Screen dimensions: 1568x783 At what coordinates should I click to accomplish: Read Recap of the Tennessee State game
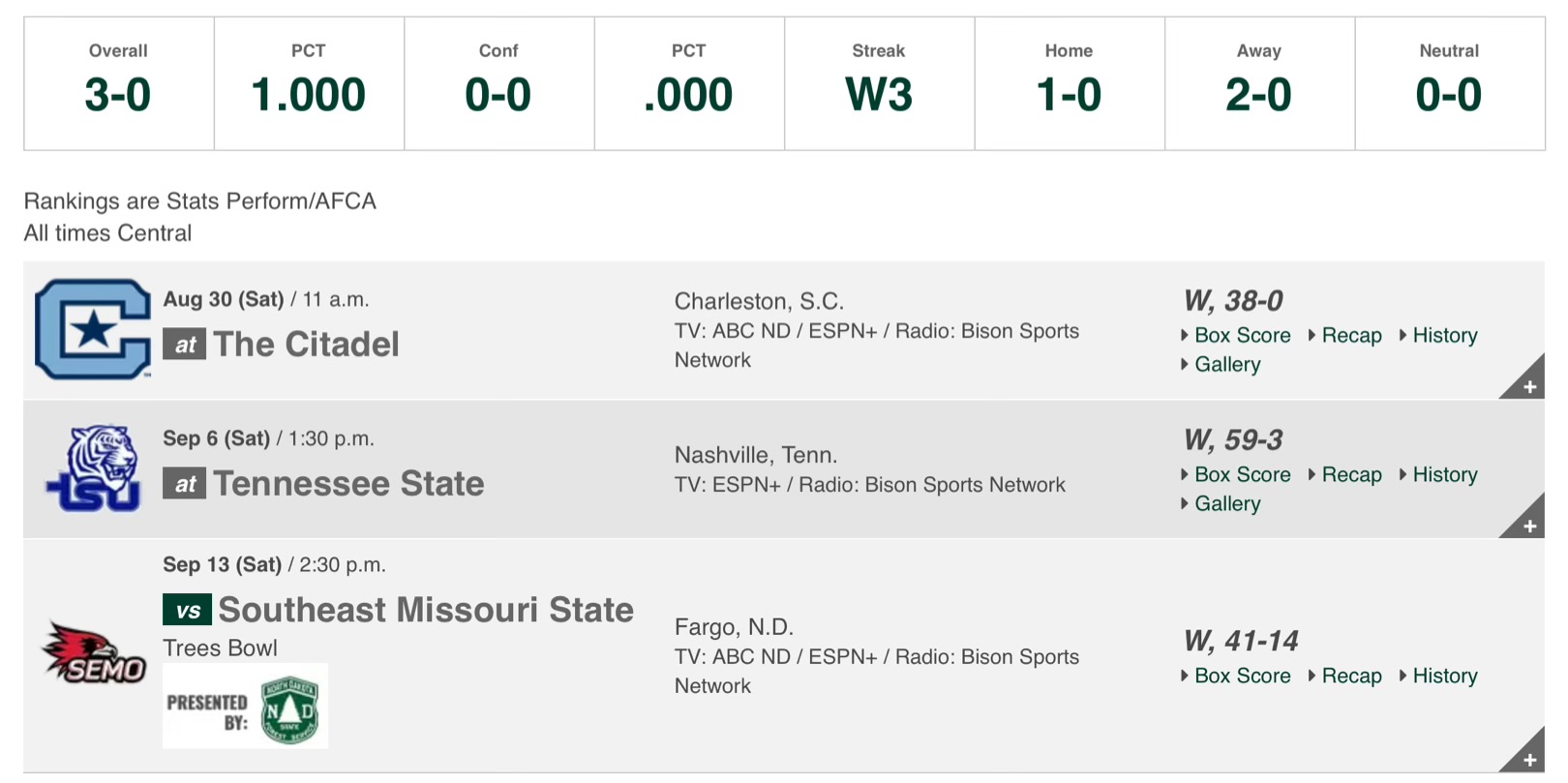(1351, 475)
